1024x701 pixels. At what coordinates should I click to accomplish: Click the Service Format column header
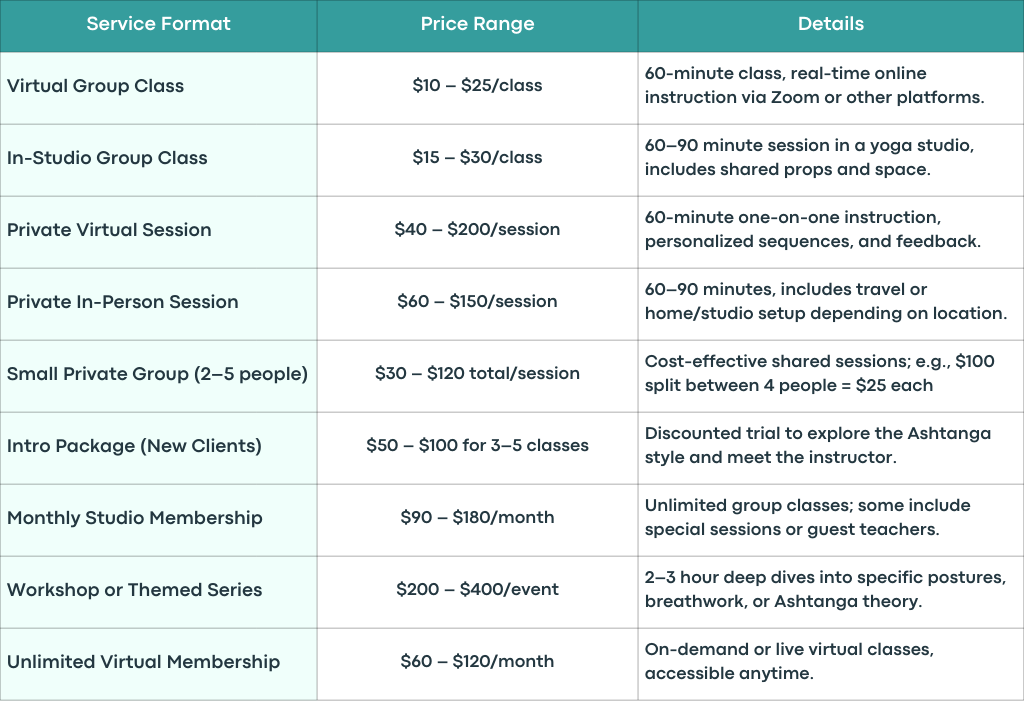(159, 24)
